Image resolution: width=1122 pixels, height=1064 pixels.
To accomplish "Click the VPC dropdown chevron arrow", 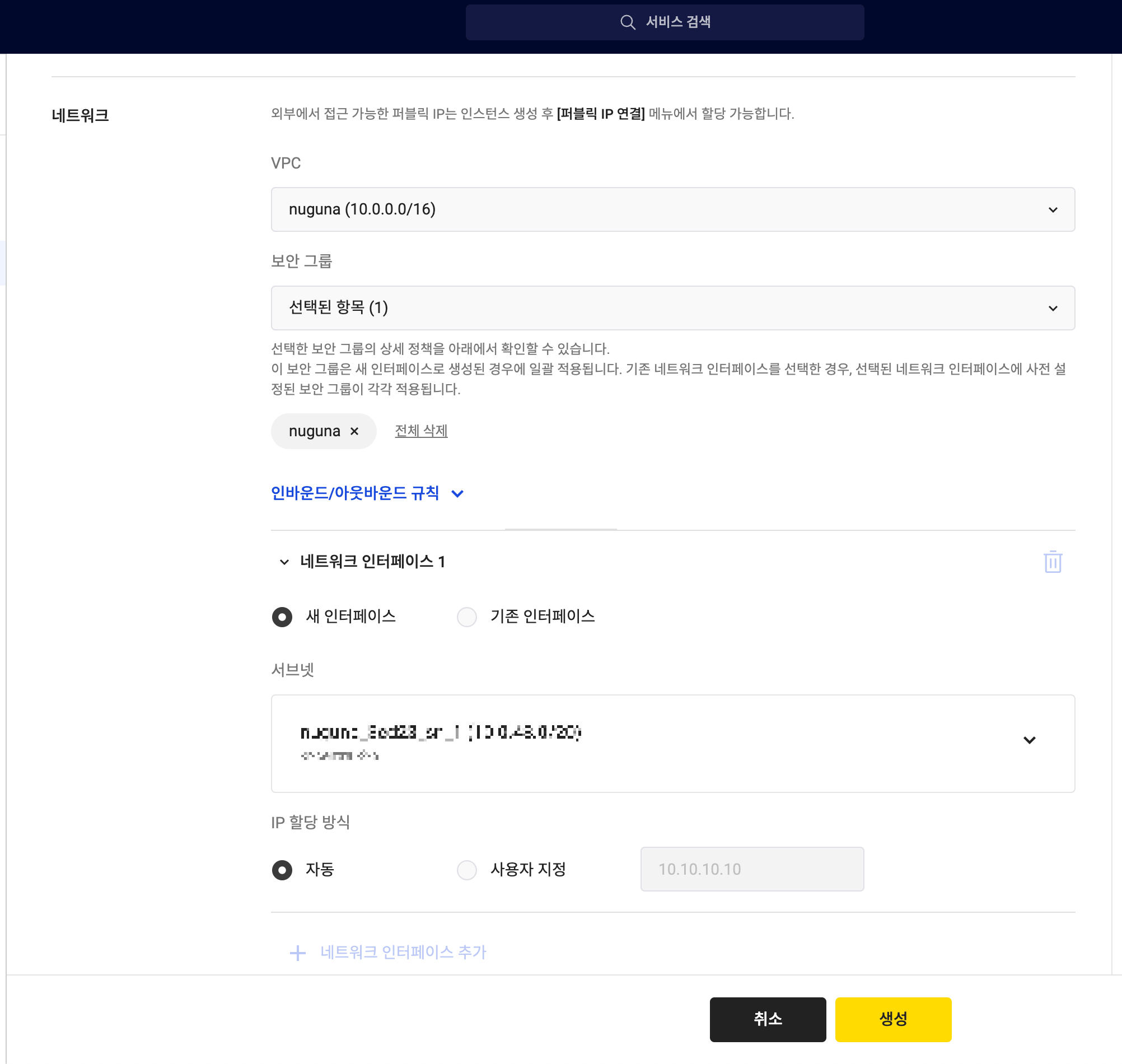I will (1052, 210).
